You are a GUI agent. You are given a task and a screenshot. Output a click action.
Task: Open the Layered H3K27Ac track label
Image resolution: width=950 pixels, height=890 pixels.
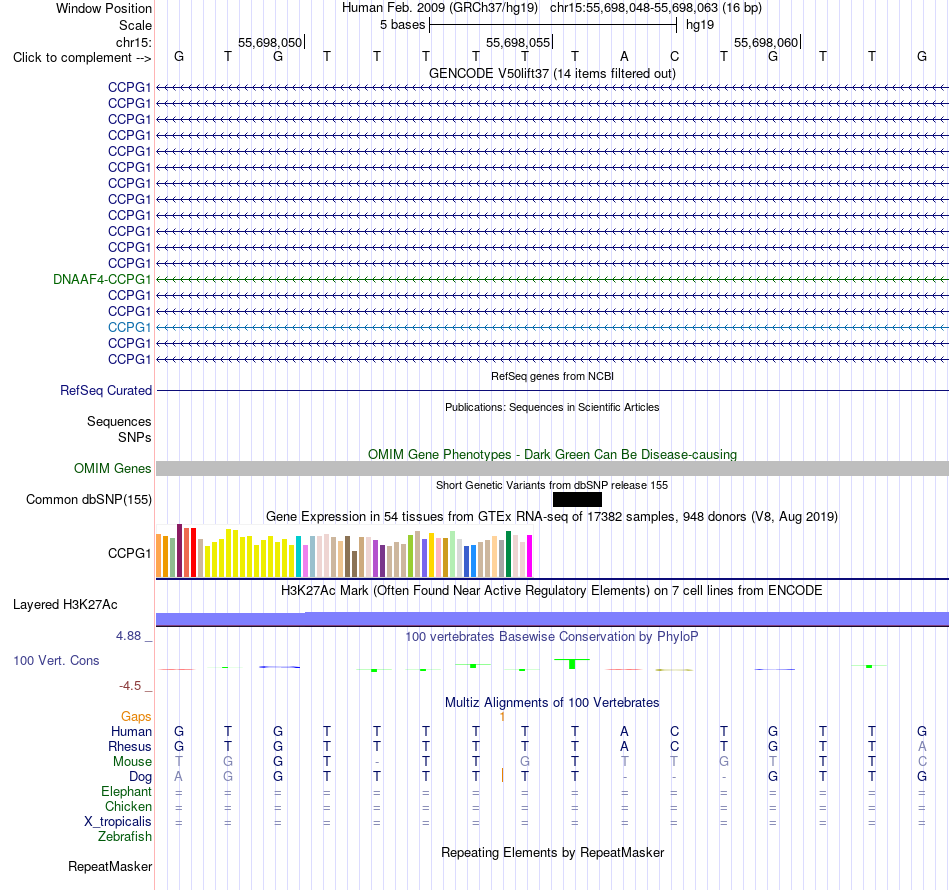point(65,605)
